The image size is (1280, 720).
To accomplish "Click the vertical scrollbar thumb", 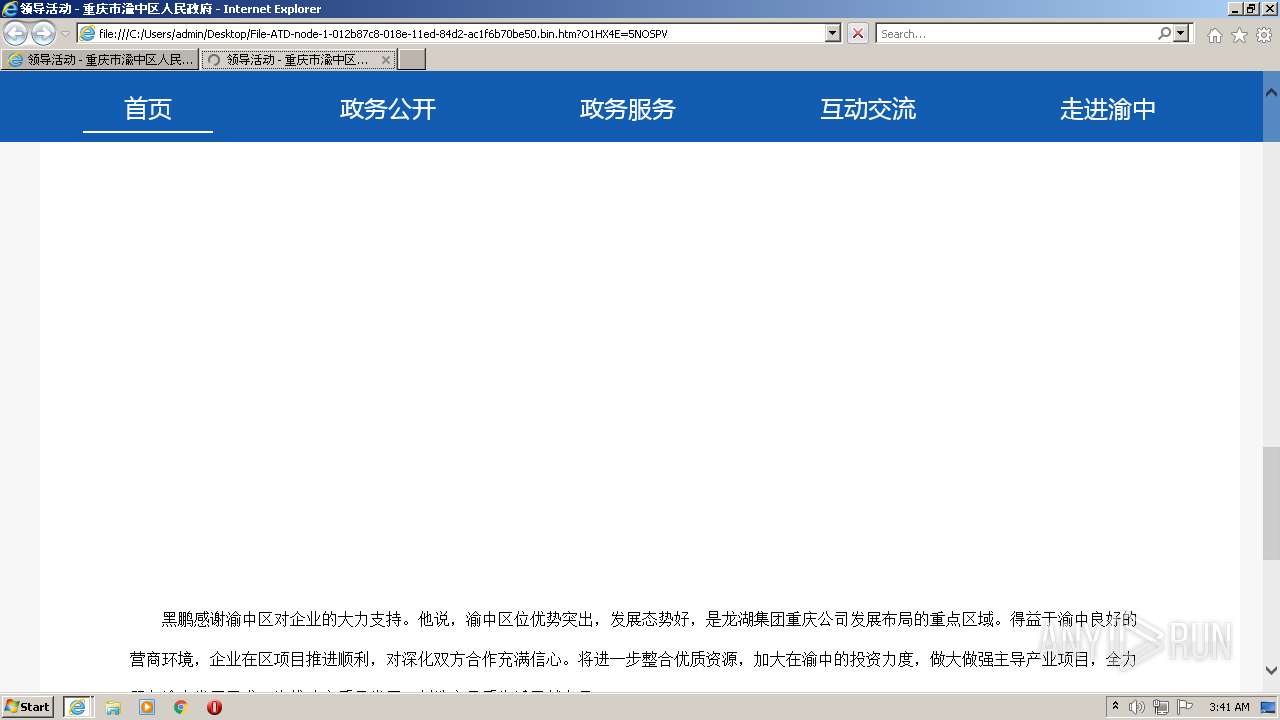I will (1271, 503).
